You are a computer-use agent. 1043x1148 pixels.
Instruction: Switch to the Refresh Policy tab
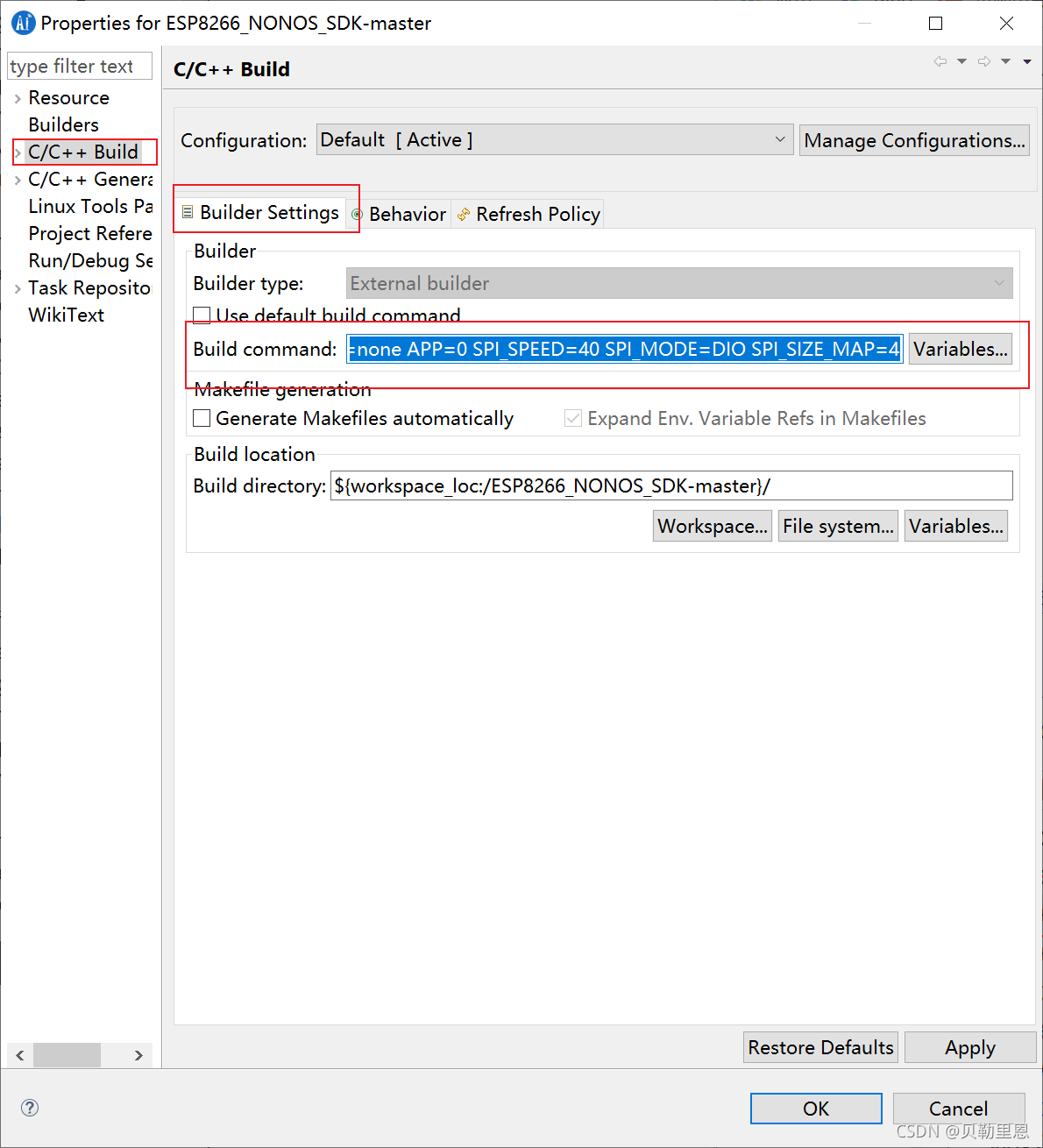(529, 215)
